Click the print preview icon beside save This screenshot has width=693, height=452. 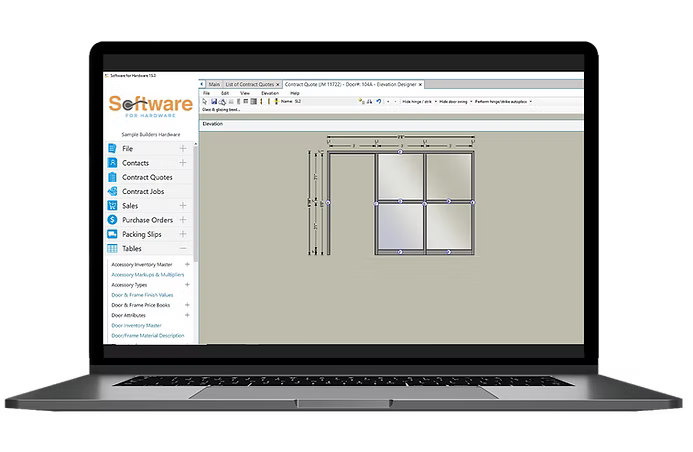[x=222, y=102]
